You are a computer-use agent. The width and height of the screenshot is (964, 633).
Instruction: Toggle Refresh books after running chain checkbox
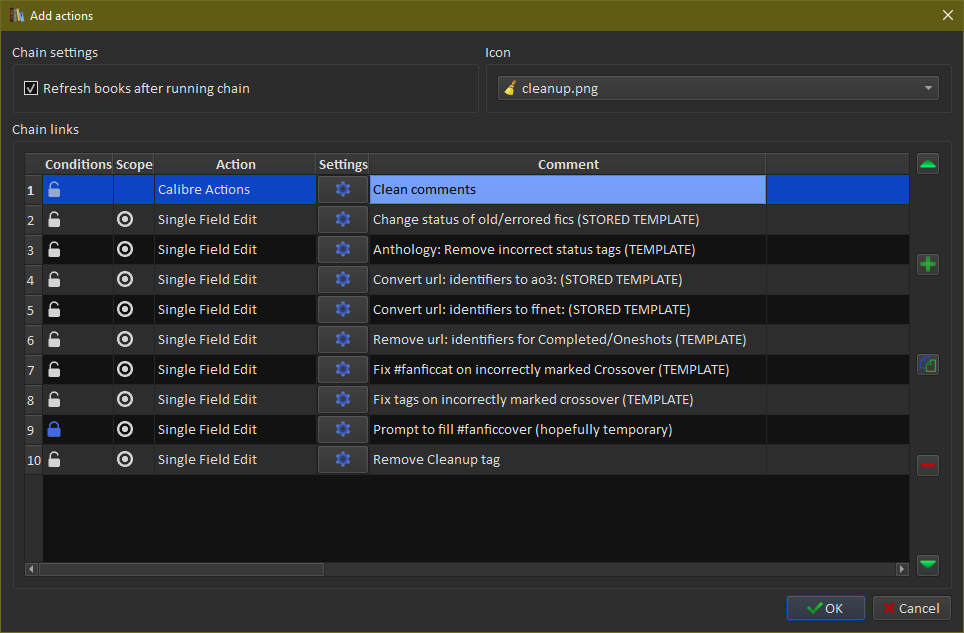[x=31, y=89]
